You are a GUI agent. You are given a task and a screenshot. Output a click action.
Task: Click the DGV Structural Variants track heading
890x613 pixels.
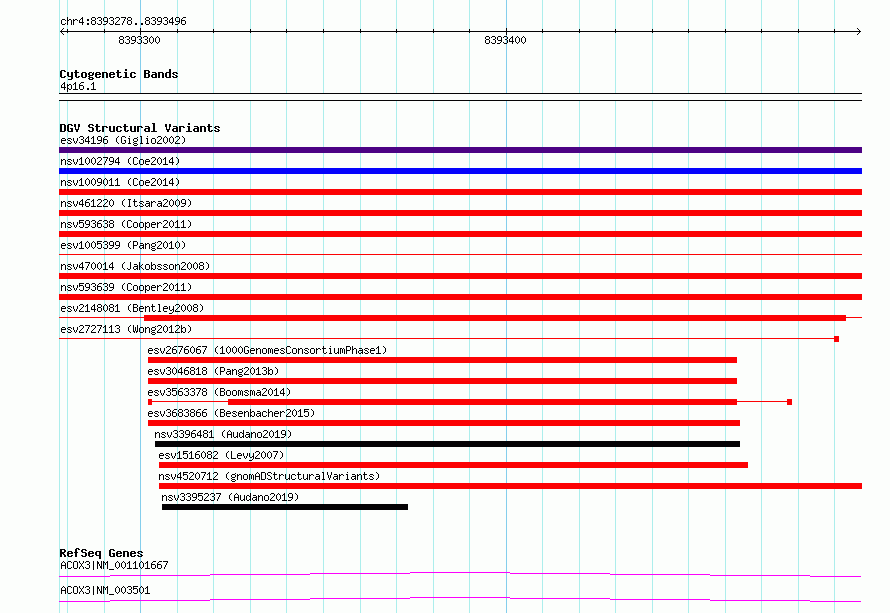click(140, 128)
